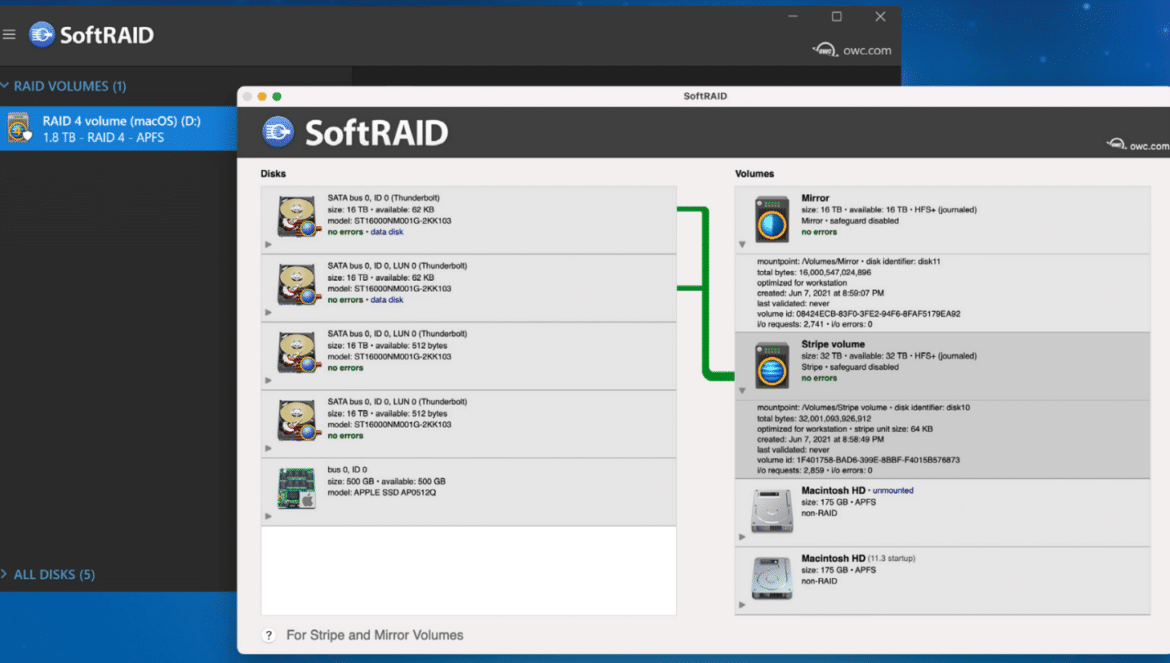1170x663 pixels.
Task: Open the hamburger menu in the Windows SoftRAID window
Action: coord(9,34)
